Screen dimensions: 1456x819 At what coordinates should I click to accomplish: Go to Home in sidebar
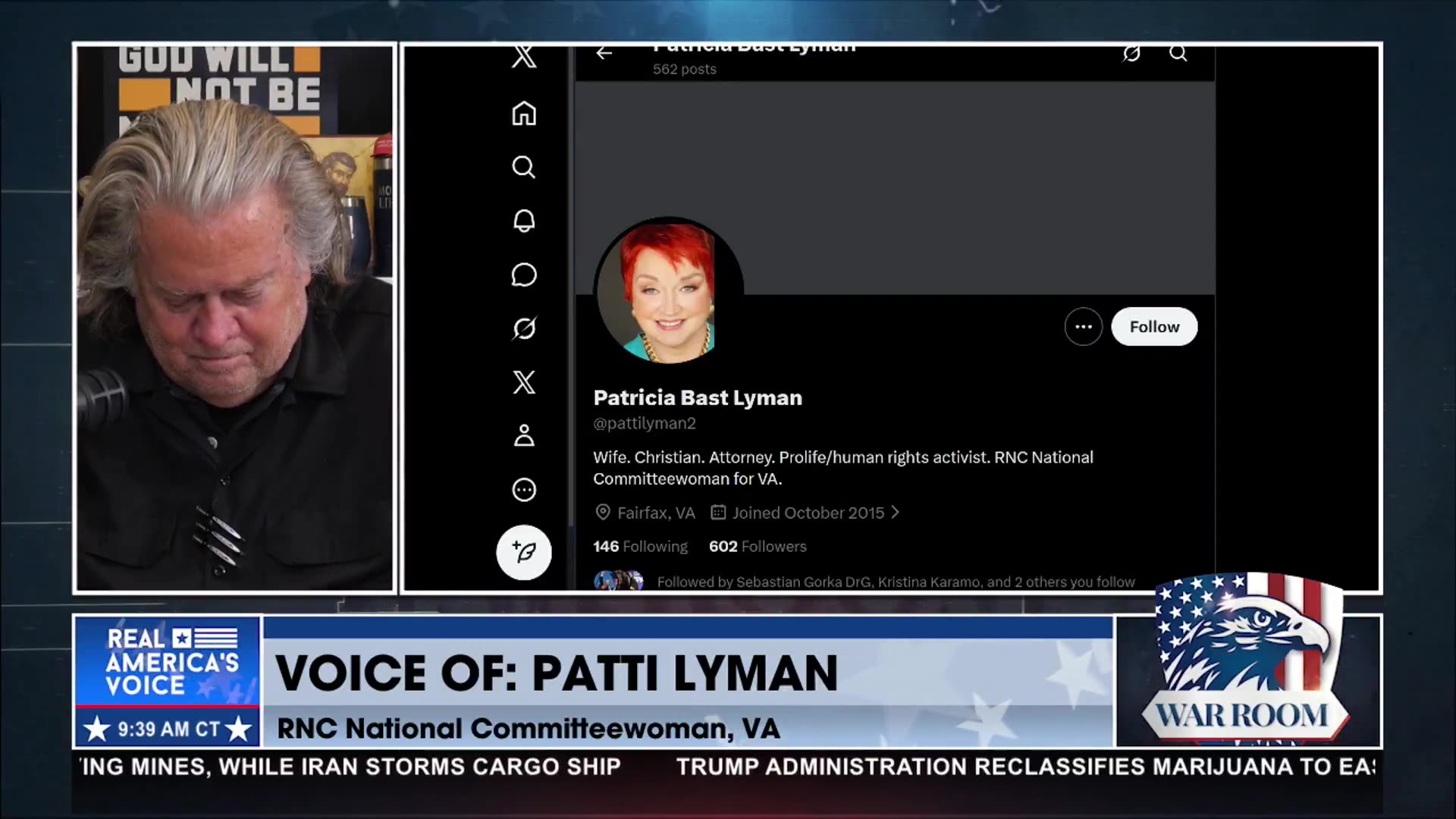(524, 114)
